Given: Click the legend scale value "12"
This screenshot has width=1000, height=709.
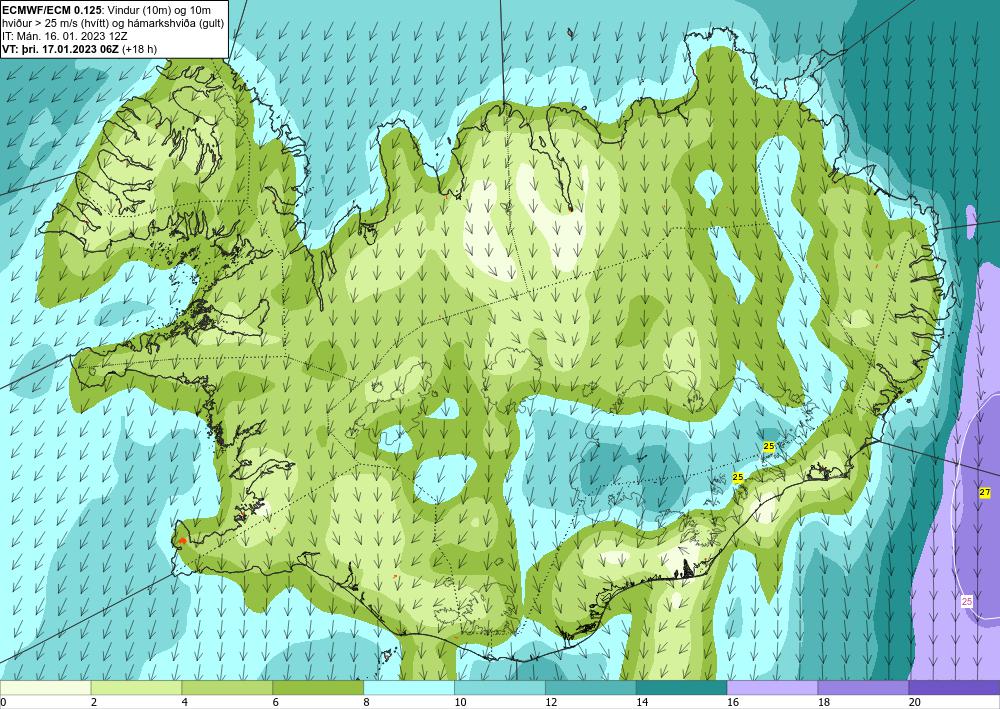Looking at the screenshot, I should point(551,702).
